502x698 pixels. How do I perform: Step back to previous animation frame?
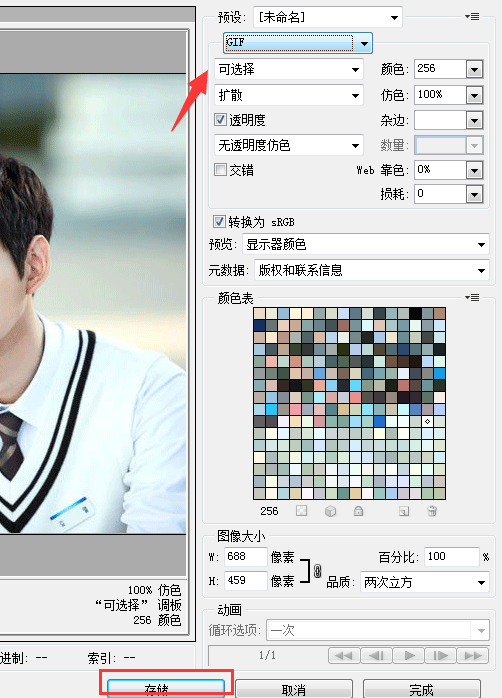[376, 655]
